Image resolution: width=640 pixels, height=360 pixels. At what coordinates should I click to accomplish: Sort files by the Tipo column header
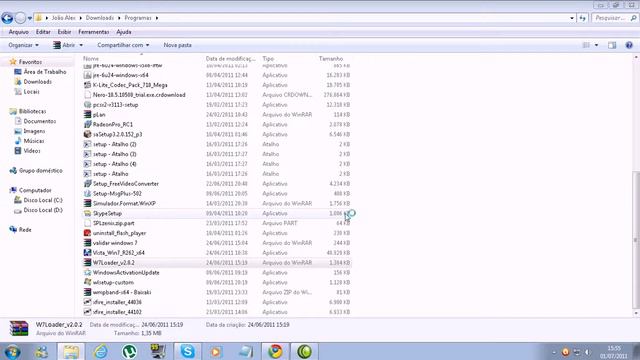268,59
